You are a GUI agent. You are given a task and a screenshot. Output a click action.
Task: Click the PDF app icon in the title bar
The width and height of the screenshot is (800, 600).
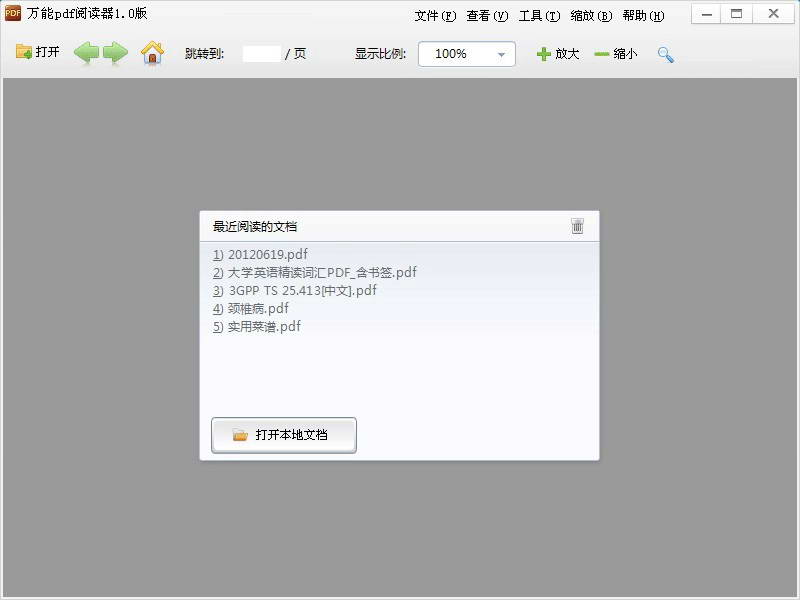[15, 13]
